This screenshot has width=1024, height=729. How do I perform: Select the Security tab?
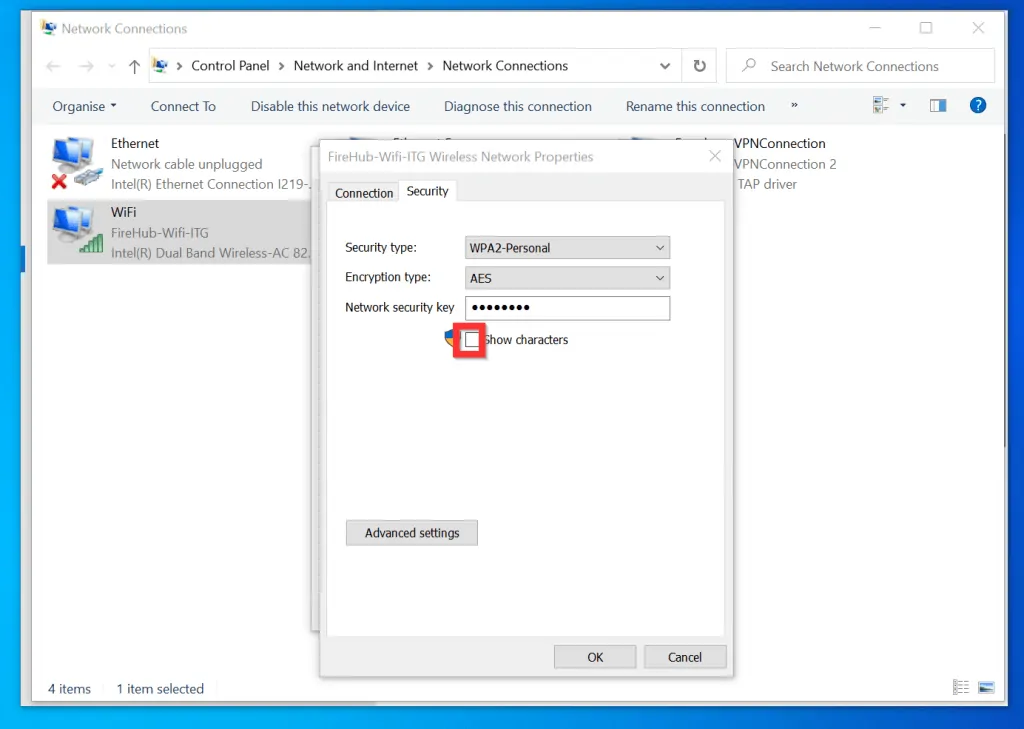click(427, 191)
